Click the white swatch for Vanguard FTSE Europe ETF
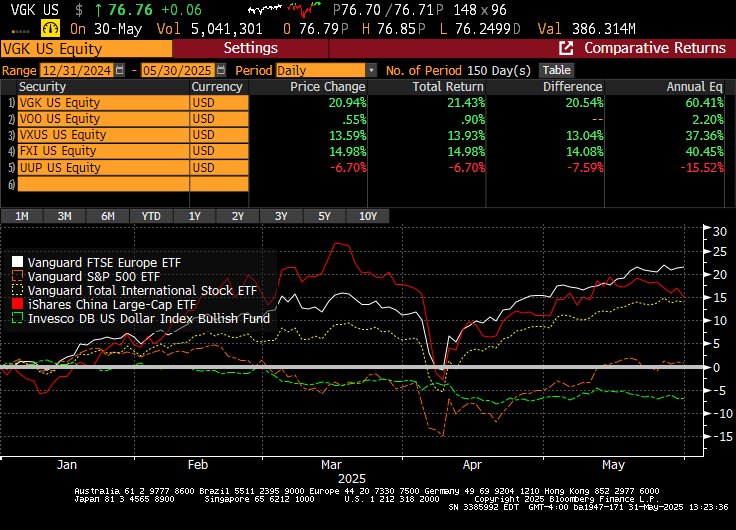The height and width of the screenshot is (530, 736). click(17, 262)
